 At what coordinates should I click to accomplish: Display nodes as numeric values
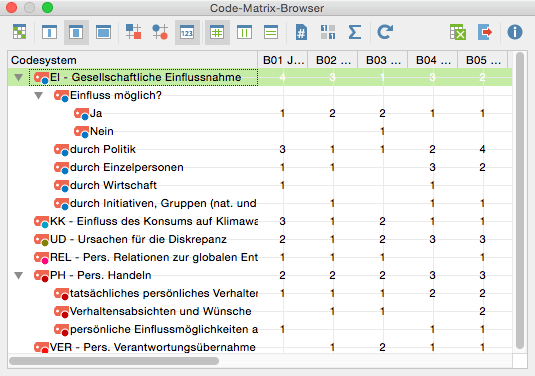point(187,32)
